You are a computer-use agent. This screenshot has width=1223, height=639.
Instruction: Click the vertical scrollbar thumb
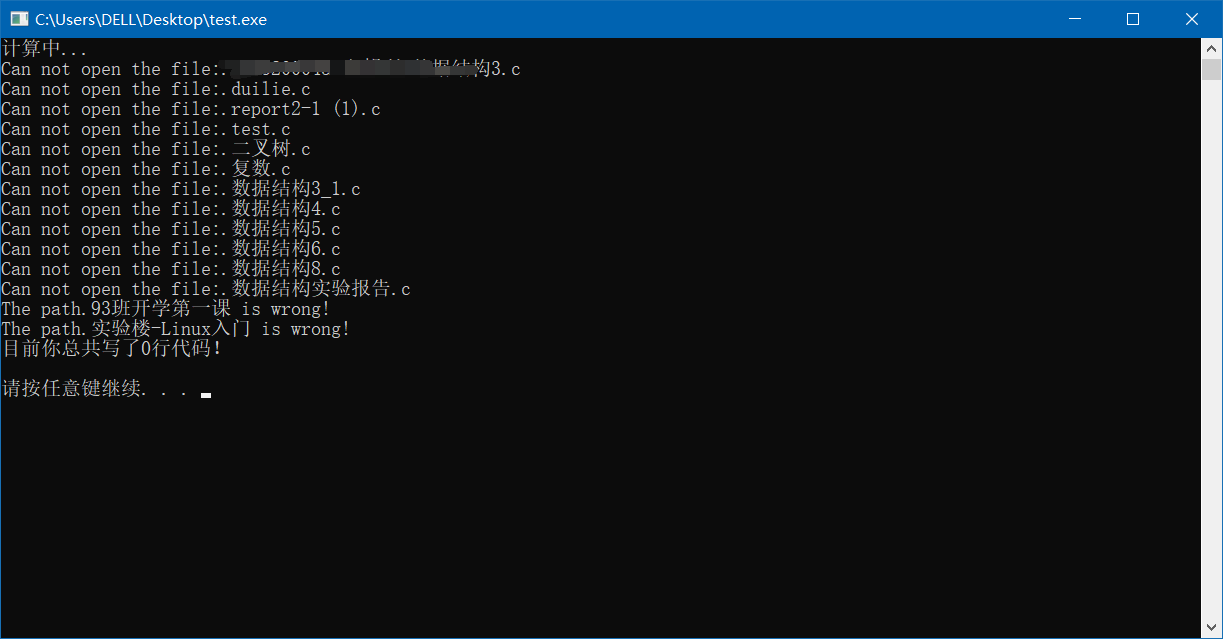pos(1211,70)
